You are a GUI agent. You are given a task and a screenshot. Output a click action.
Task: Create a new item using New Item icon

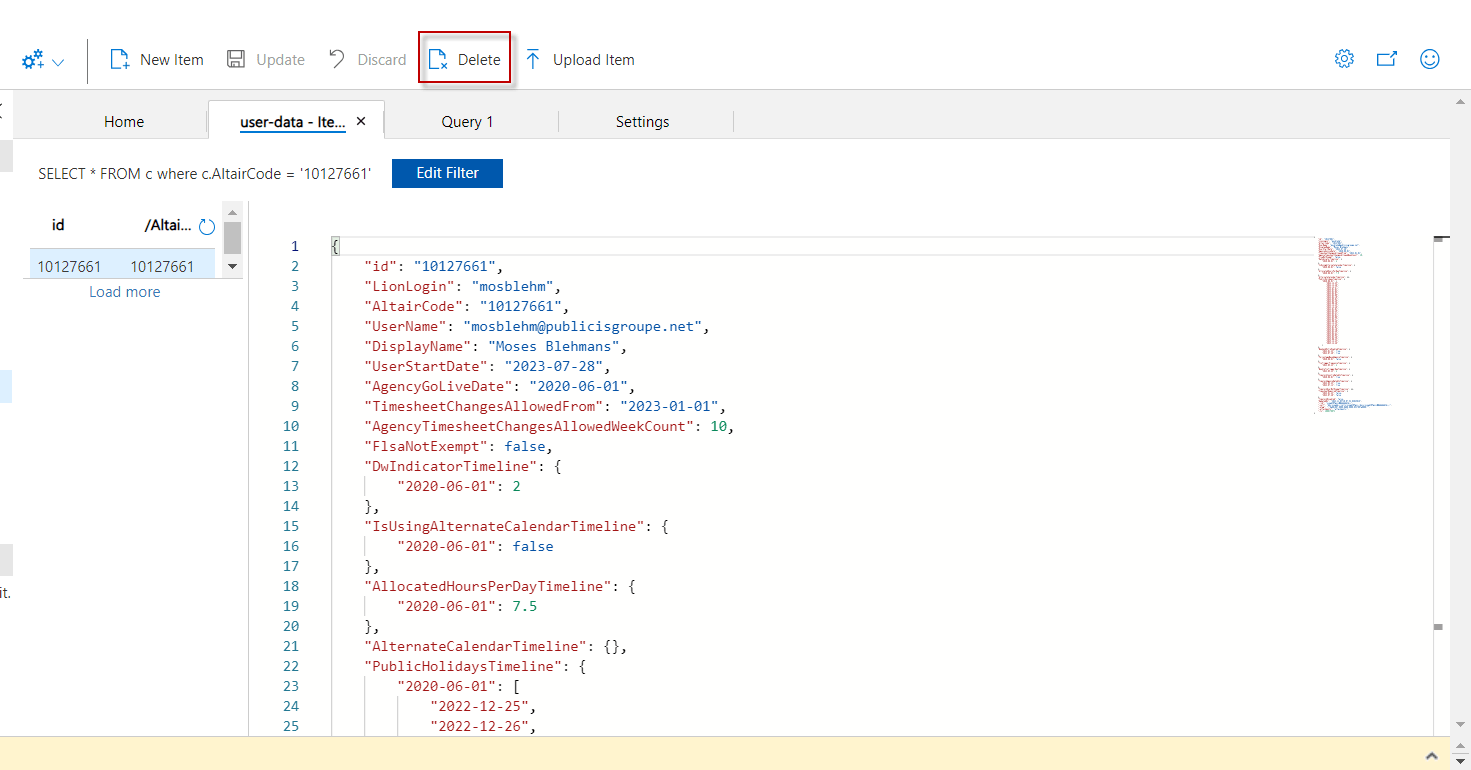click(156, 59)
